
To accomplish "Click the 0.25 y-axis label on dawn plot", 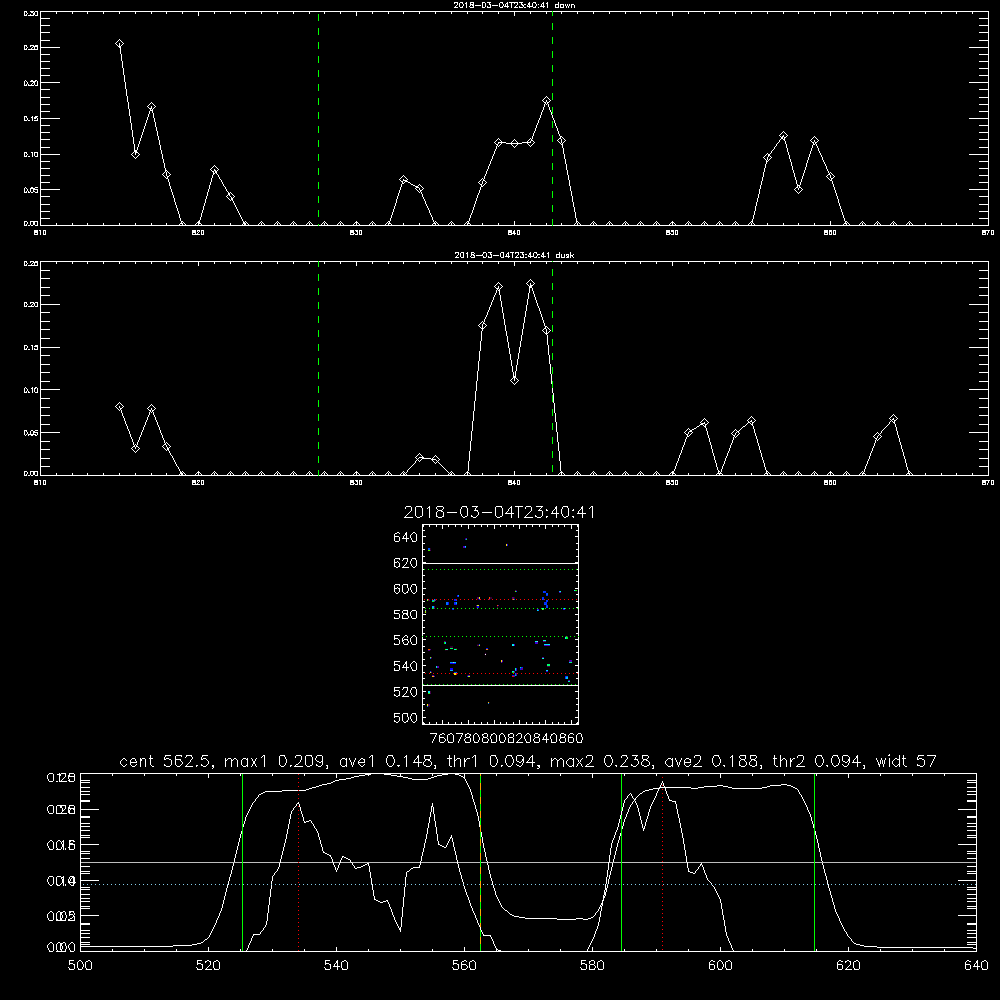I will point(32,48).
